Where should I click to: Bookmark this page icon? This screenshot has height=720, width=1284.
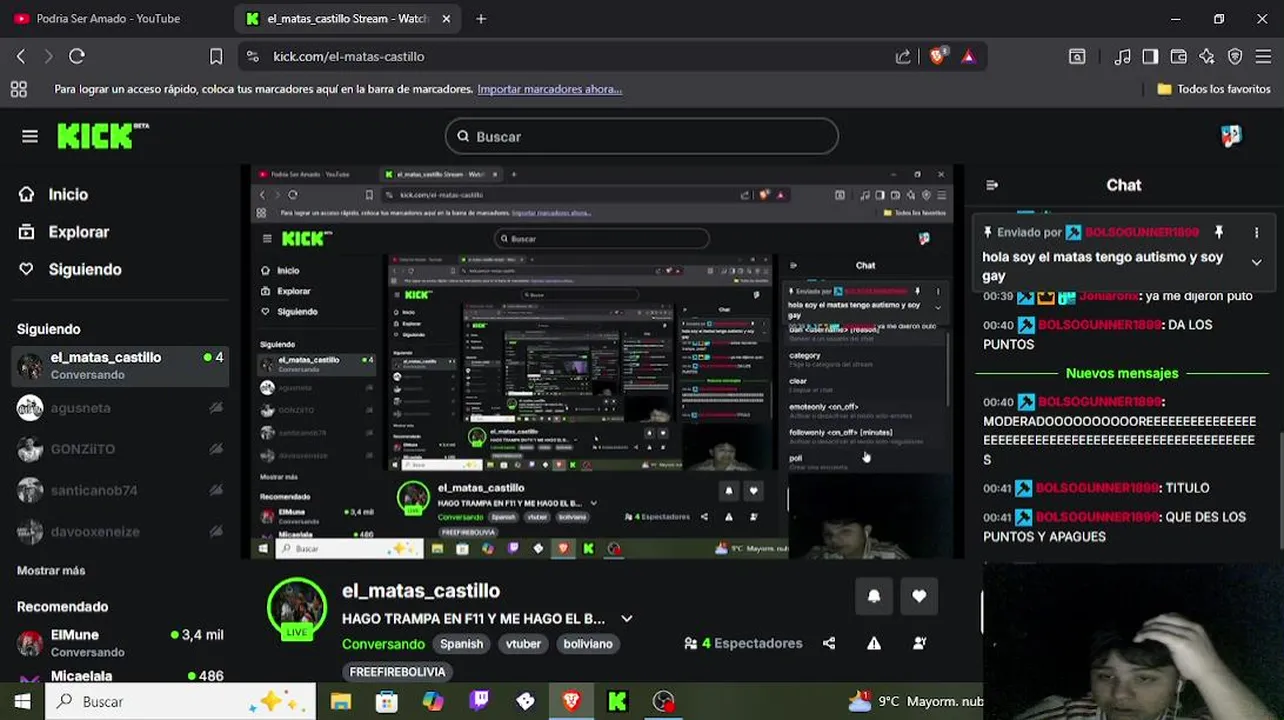[x=216, y=57]
